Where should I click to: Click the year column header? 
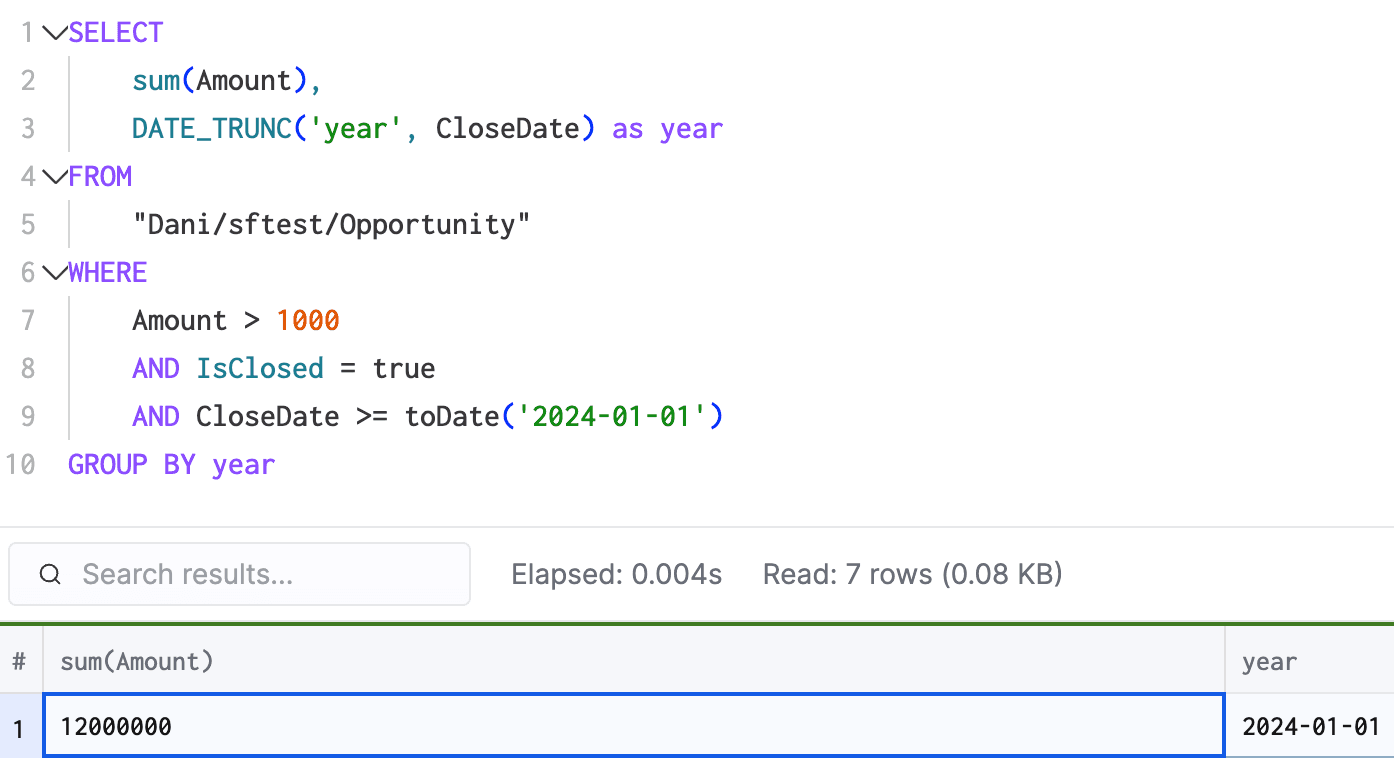click(x=1269, y=661)
